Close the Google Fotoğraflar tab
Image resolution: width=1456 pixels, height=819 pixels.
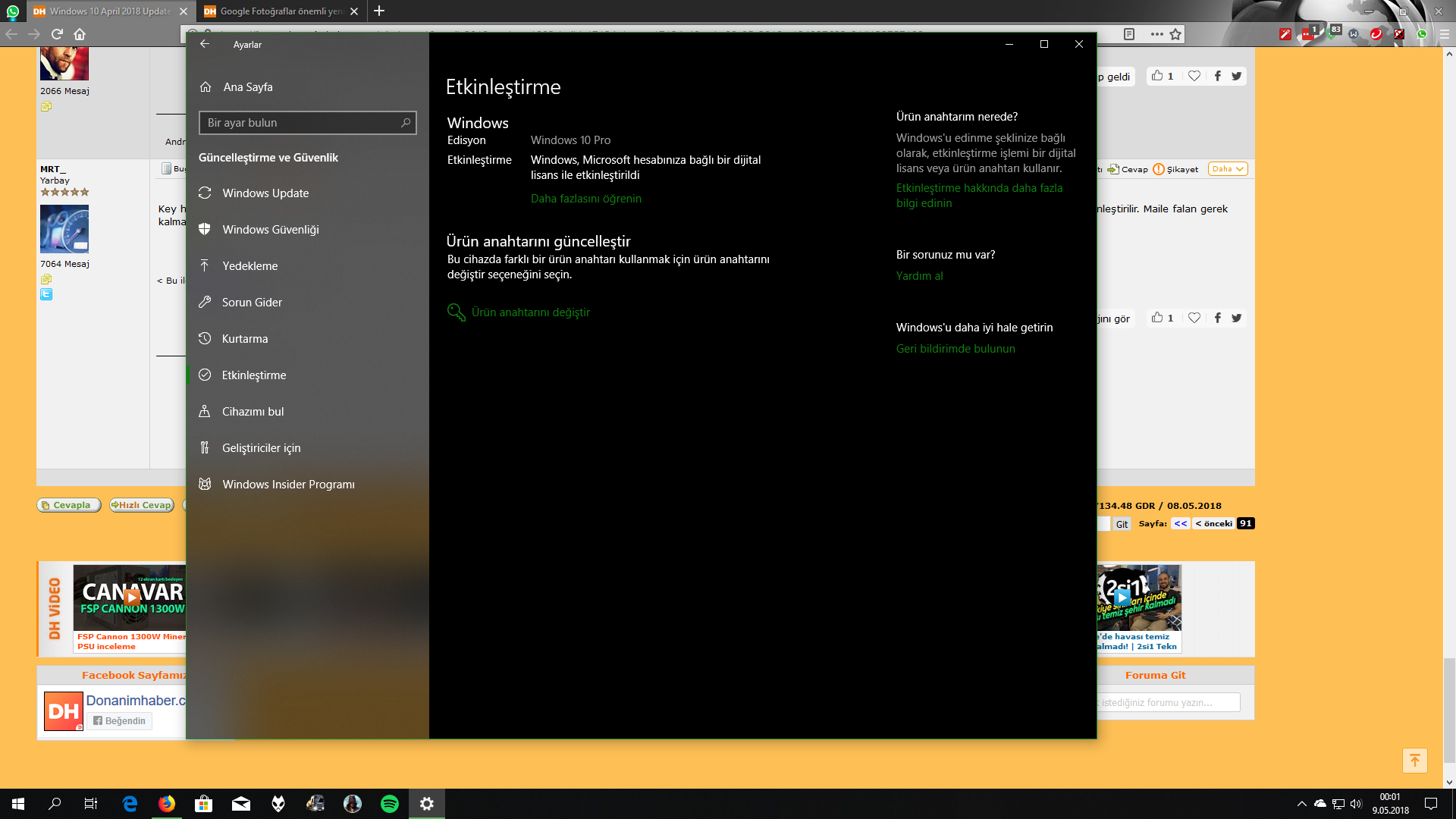pyautogui.click(x=354, y=11)
